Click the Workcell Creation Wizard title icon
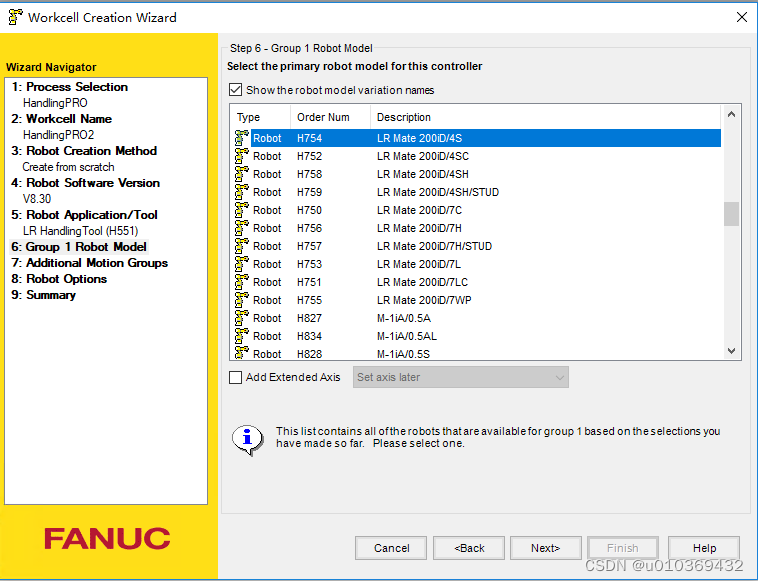The image size is (758, 581). tap(15, 17)
